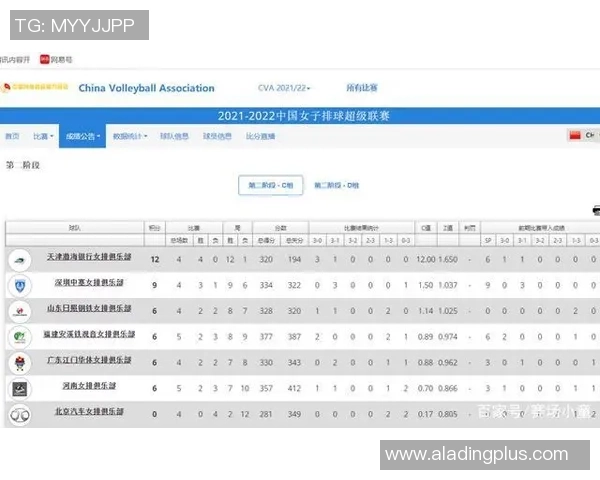
Task: Click the Tianjin Bohai Bank team logo
Action: coord(19,259)
